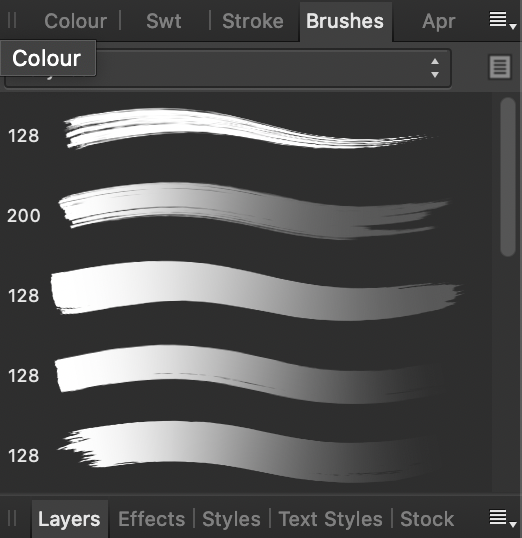Switch to the Effects tab
This screenshot has width=522, height=538.
[x=151, y=519]
